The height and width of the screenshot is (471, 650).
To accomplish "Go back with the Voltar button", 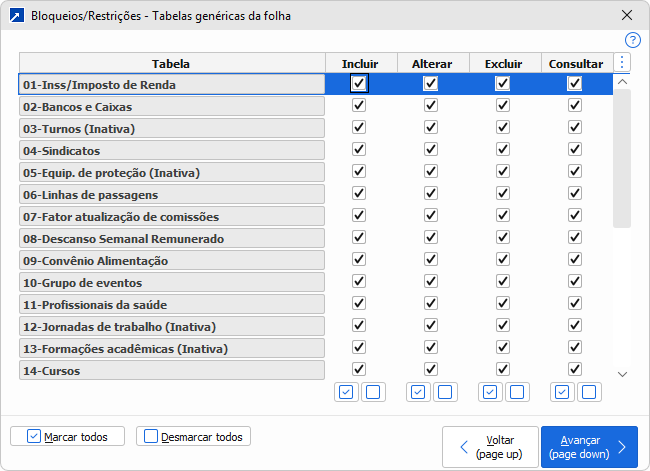I will 490,447.
